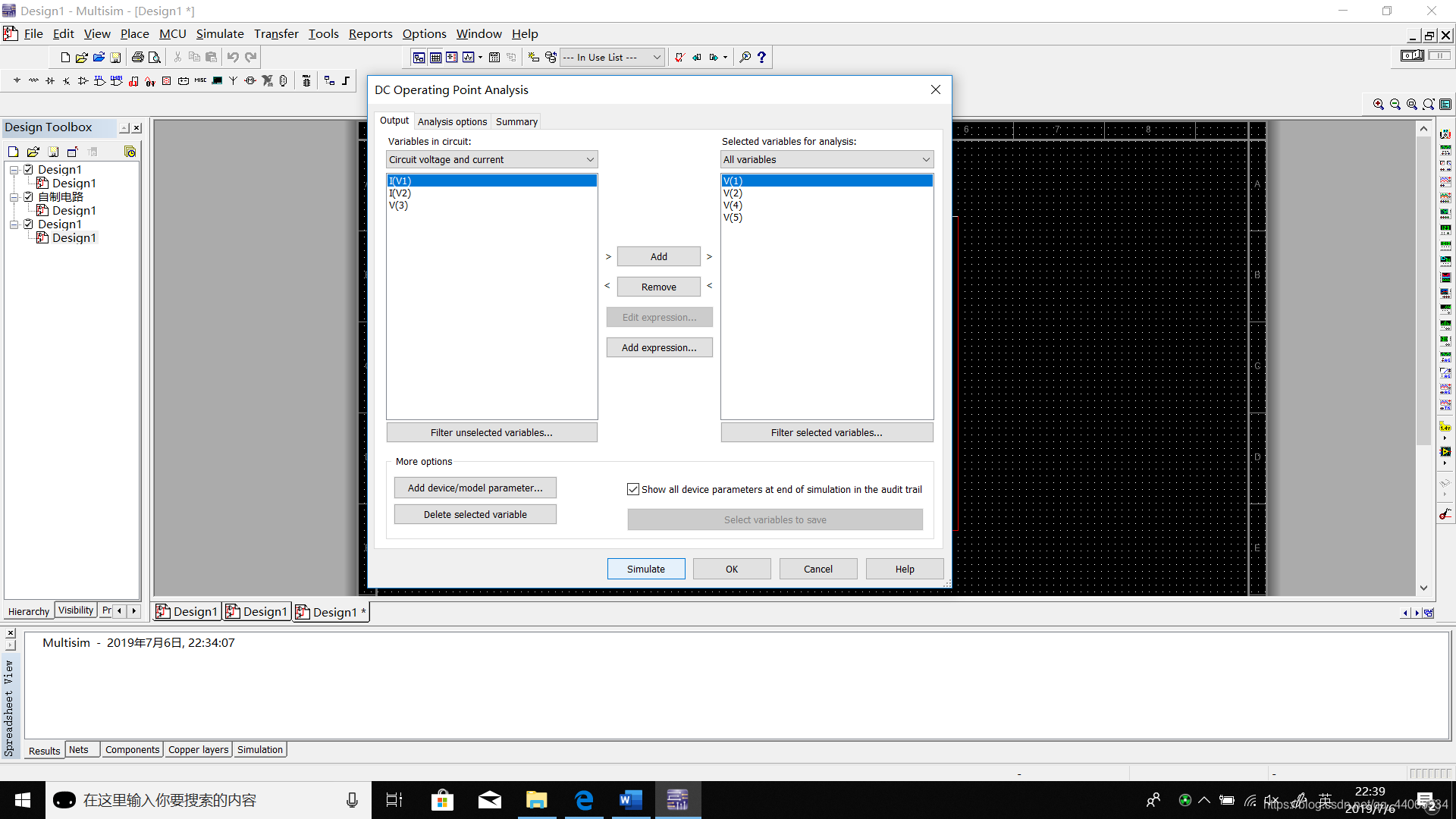Image resolution: width=1456 pixels, height=819 pixels.
Task: Close the Design Toolbox panel
Action: click(x=137, y=128)
